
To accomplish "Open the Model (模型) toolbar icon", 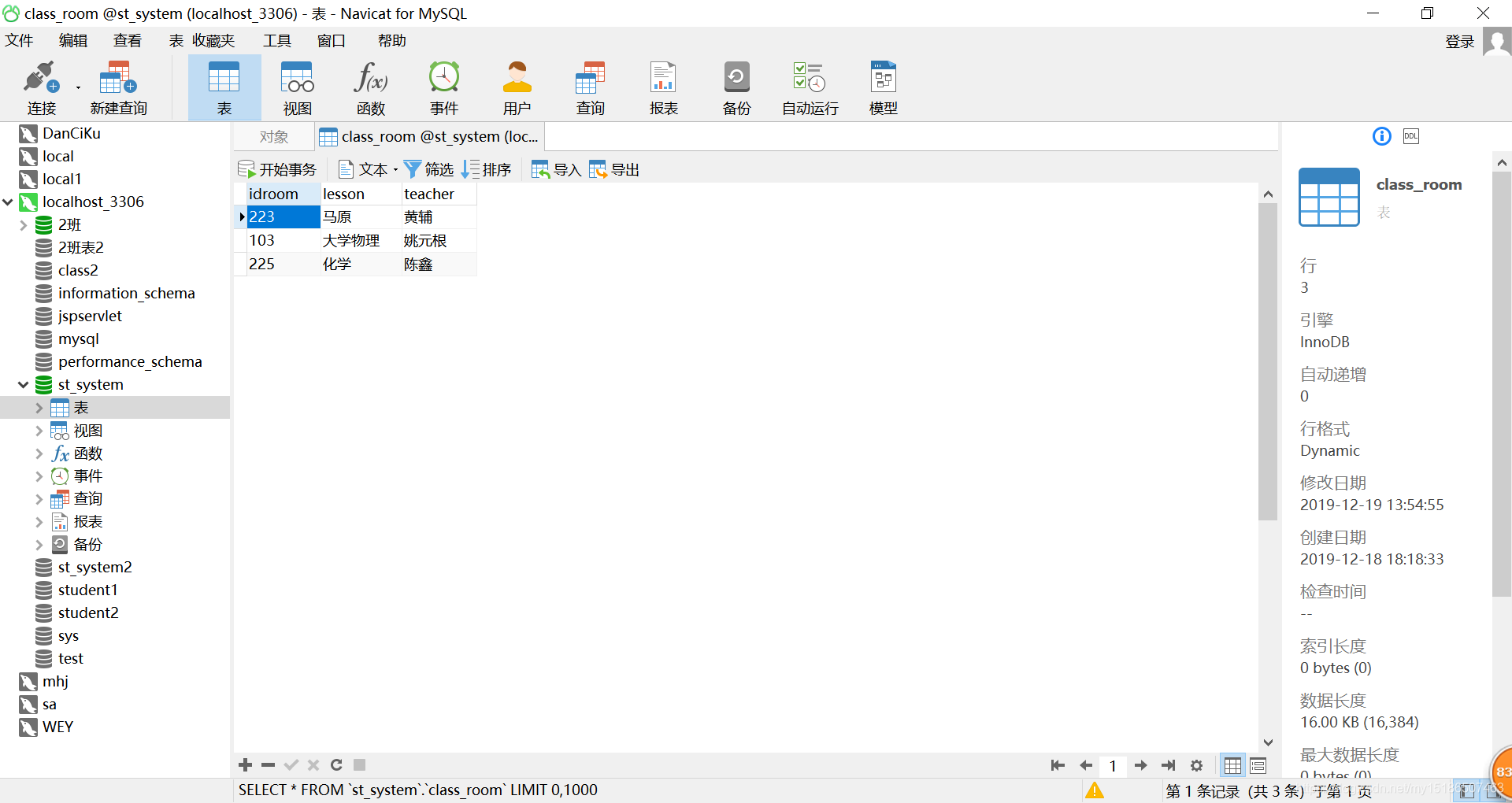I will (884, 87).
